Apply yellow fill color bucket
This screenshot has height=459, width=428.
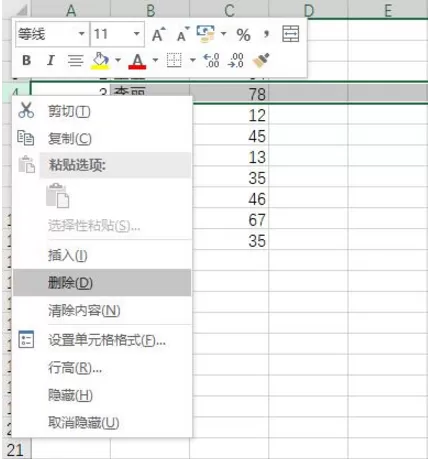pyautogui.click(x=100, y=61)
